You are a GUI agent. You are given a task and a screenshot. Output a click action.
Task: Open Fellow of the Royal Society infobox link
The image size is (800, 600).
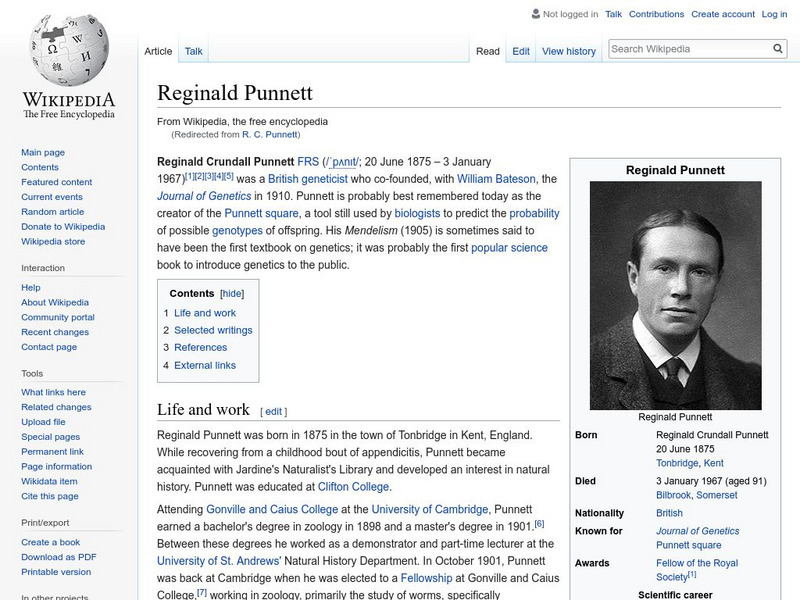point(697,569)
